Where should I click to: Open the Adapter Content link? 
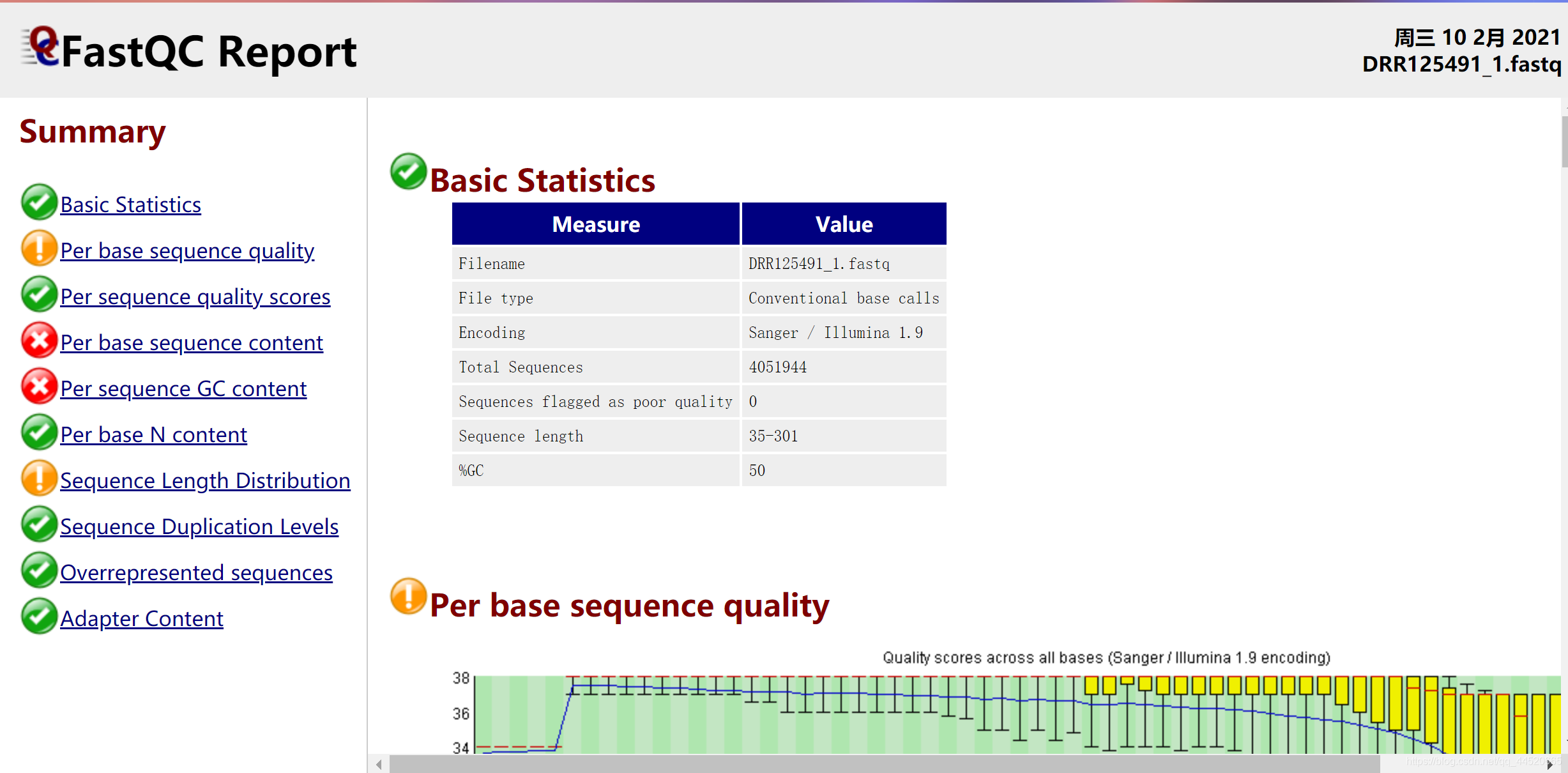(x=141, y=619)
